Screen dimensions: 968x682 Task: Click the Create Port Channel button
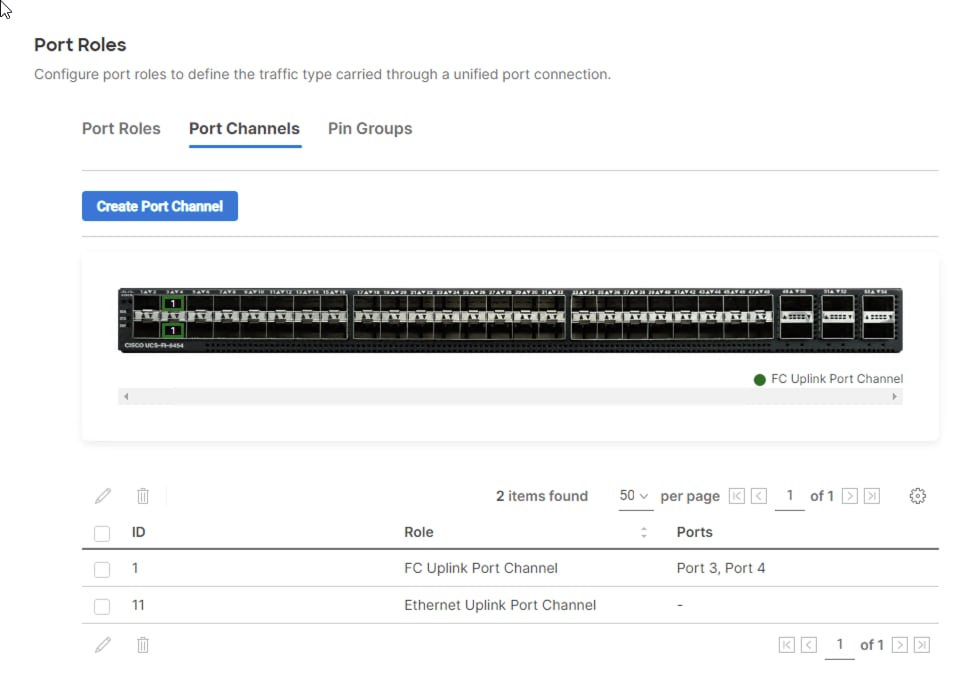160,206
